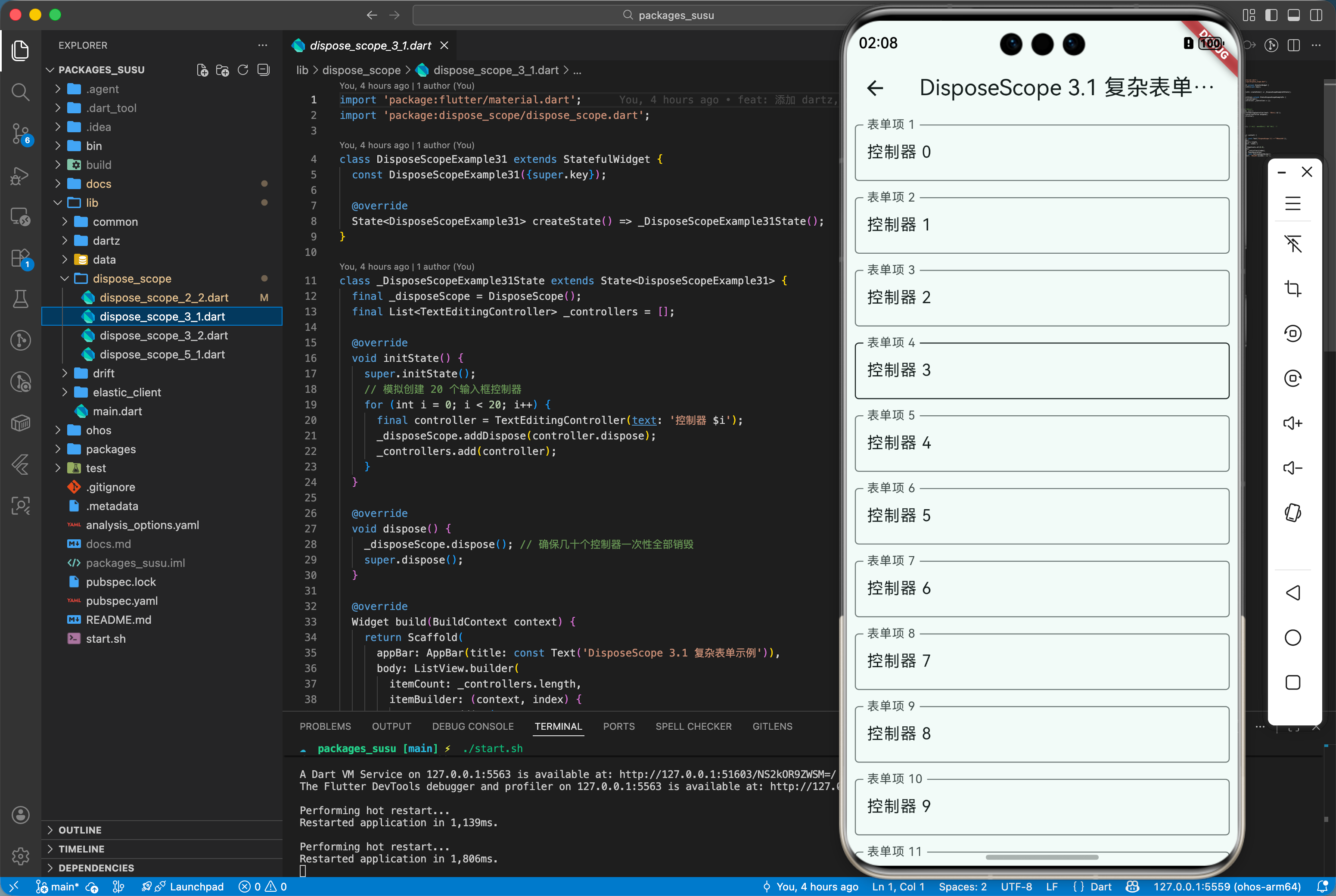This screenshot has width=1336, height=896.
Task: Expand the OUTLINE section
Action: click(x=80, y=830)
